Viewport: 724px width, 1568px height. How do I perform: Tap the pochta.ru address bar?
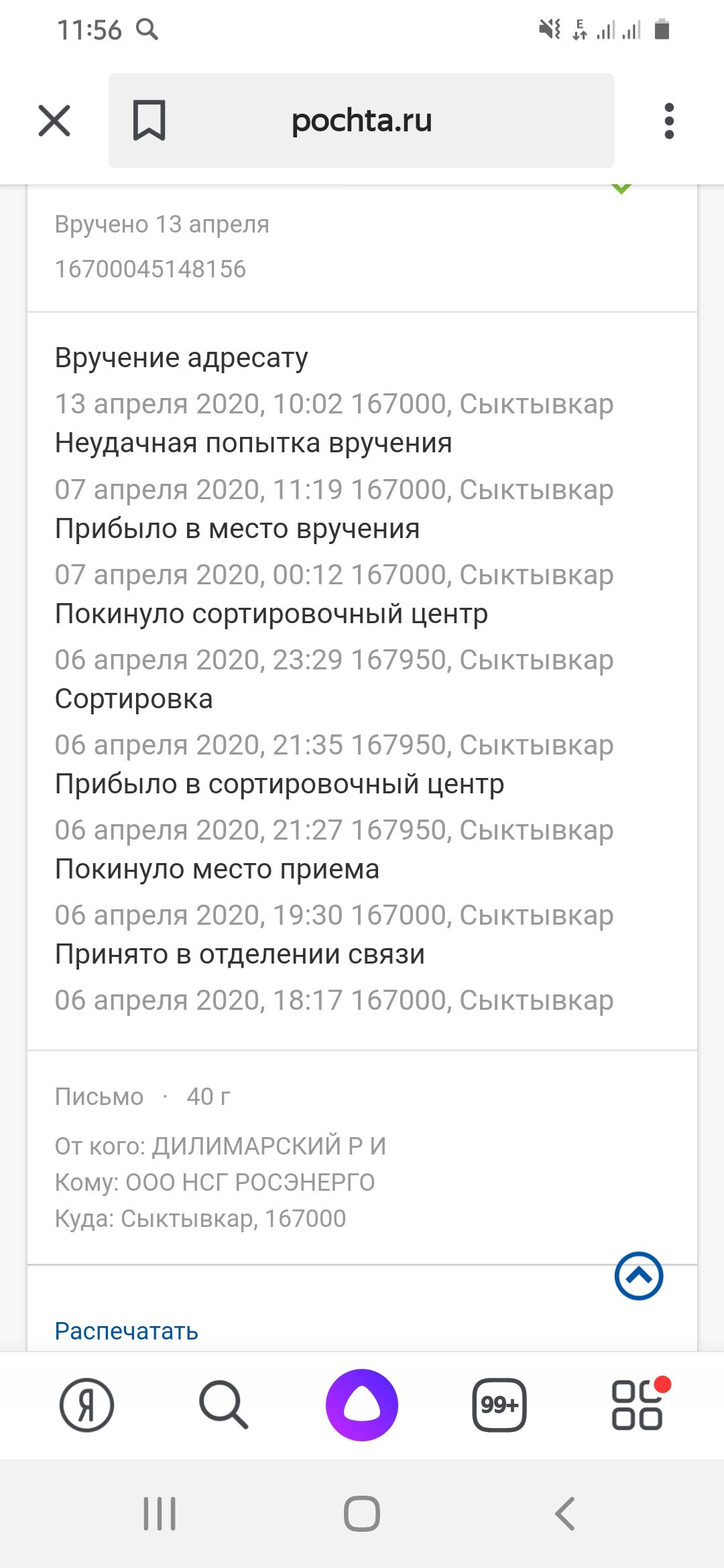(362, 121)
